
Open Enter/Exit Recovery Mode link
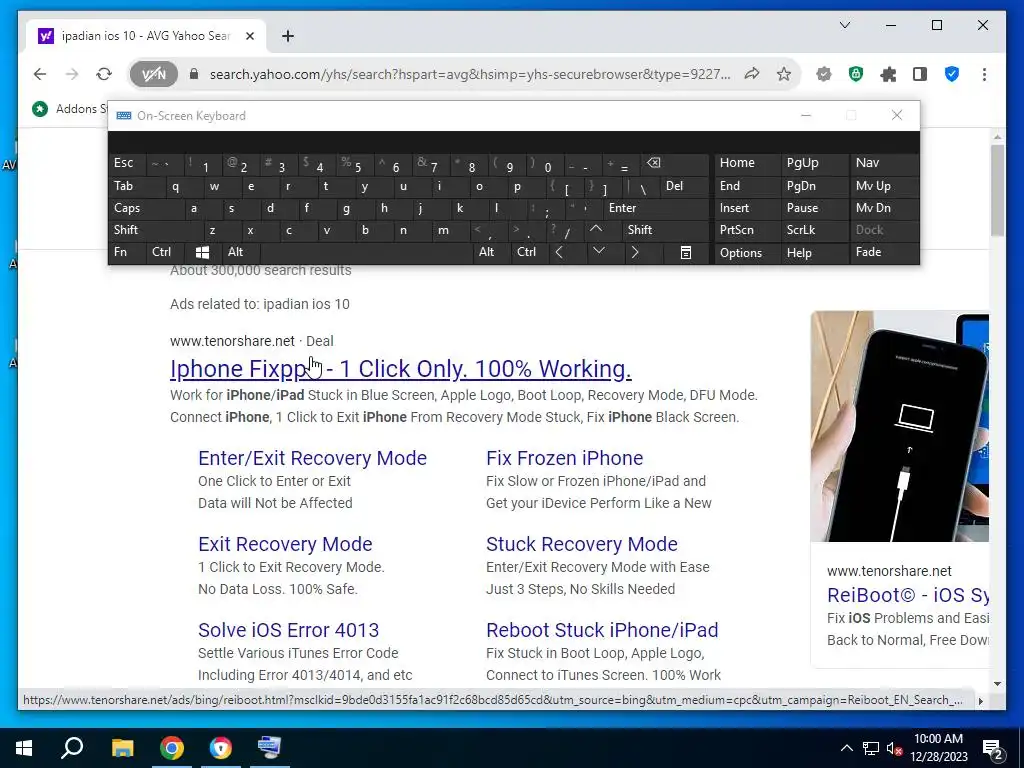tap(312, 458)
